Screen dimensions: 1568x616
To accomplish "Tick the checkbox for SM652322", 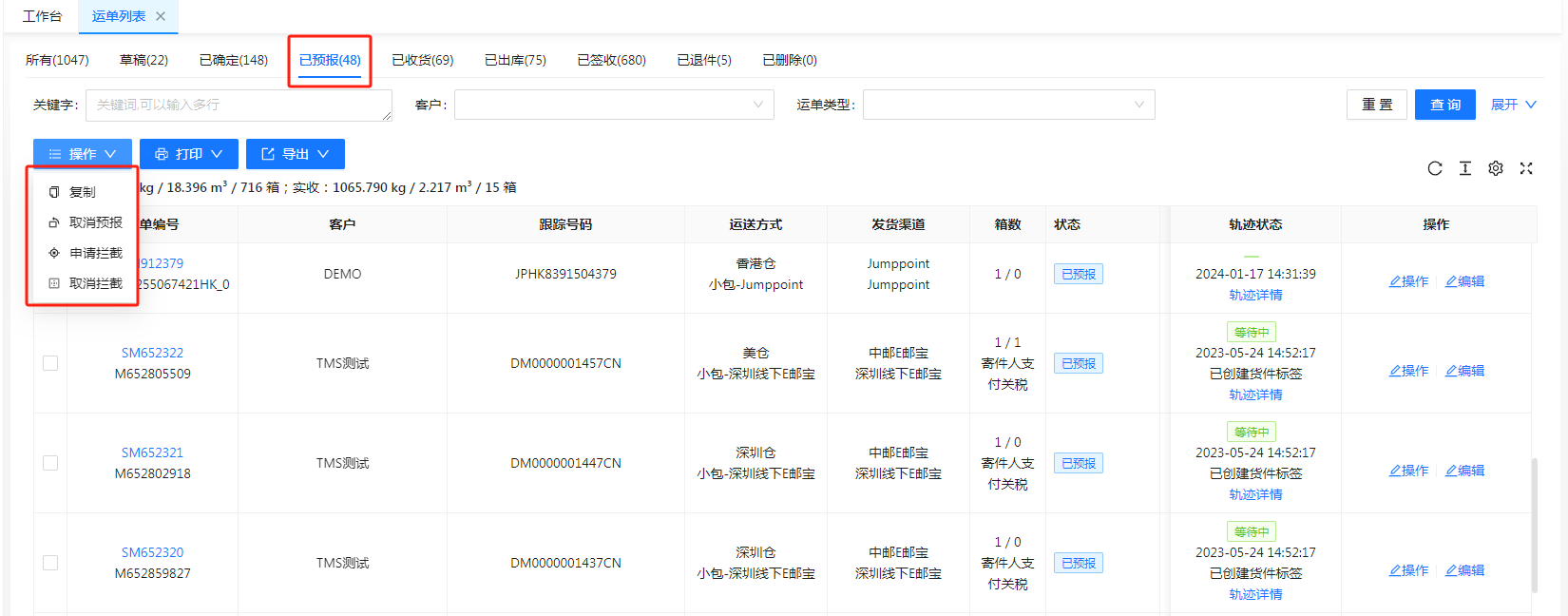I will click(x=50, y=363).
